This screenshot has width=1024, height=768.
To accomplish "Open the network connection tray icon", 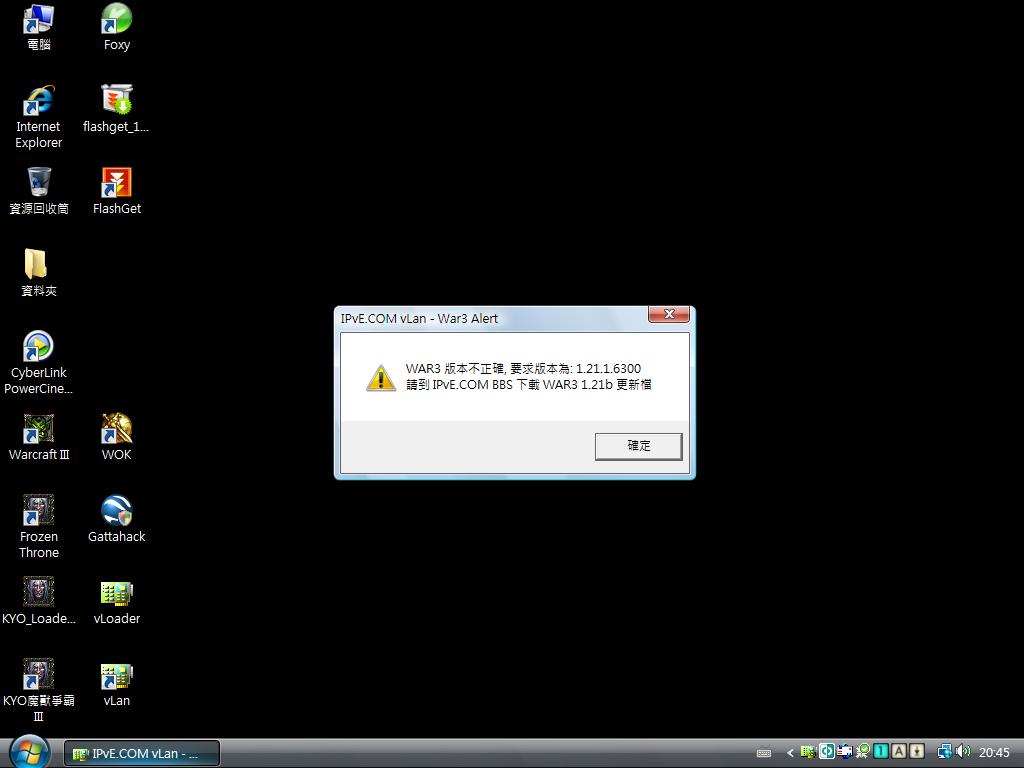I will [944, 752].
